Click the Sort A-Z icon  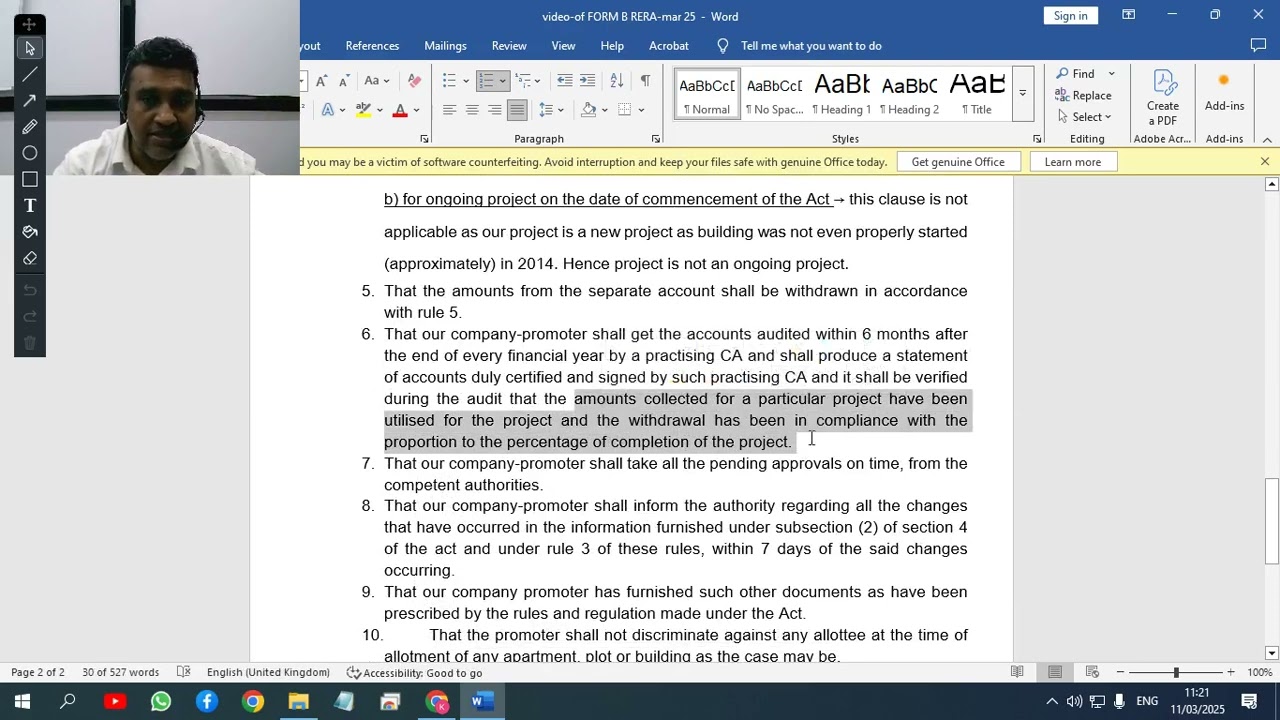click(x=617, y=81)
